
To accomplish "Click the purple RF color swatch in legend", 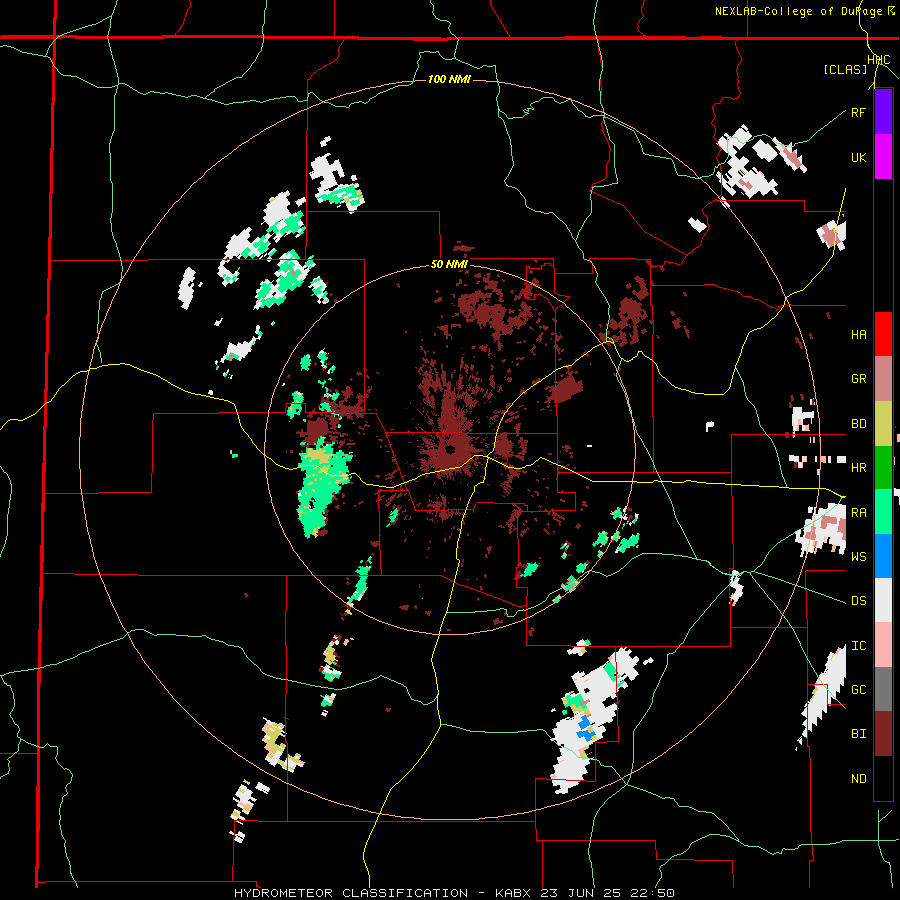I will (x=883, y=112).
